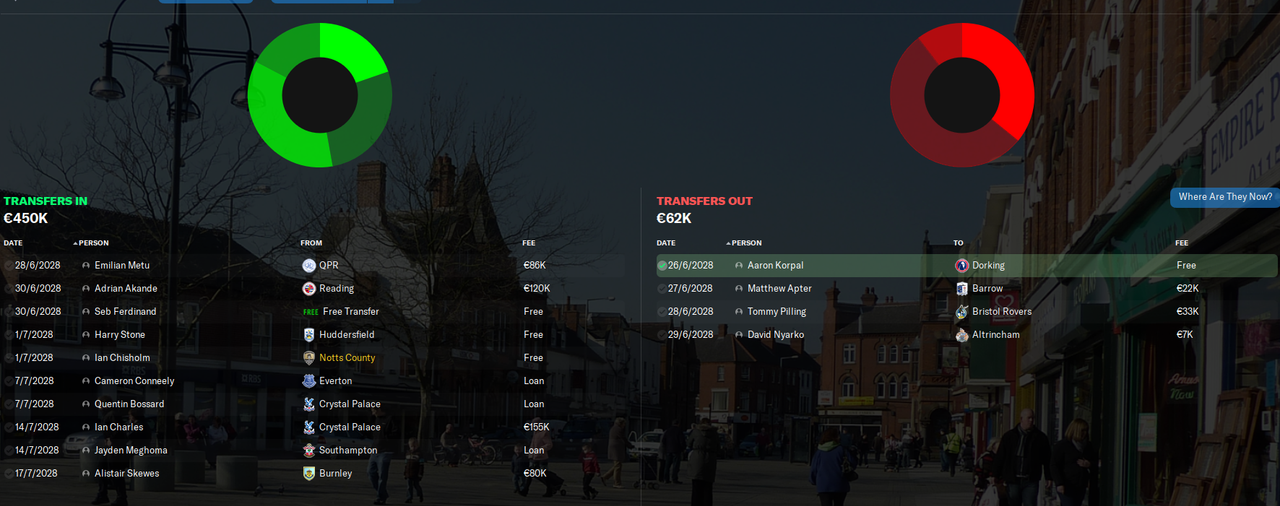
Task: Click the Altrincham club badge
Action: point(962,335)
